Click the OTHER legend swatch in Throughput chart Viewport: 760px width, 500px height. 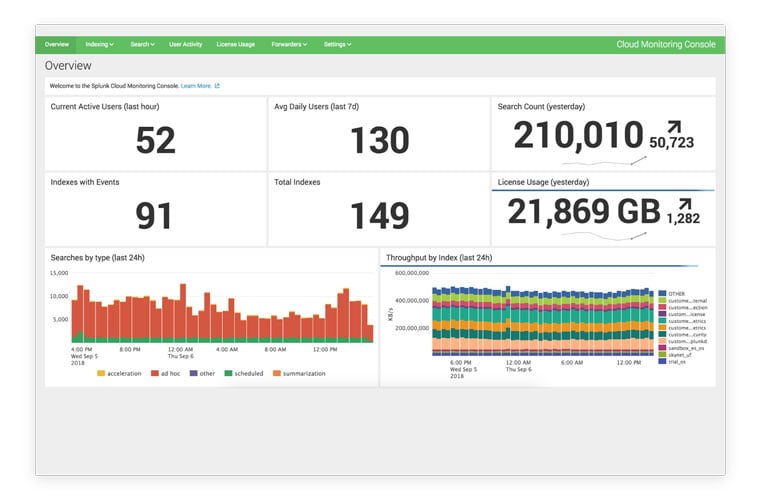[662, 294]
